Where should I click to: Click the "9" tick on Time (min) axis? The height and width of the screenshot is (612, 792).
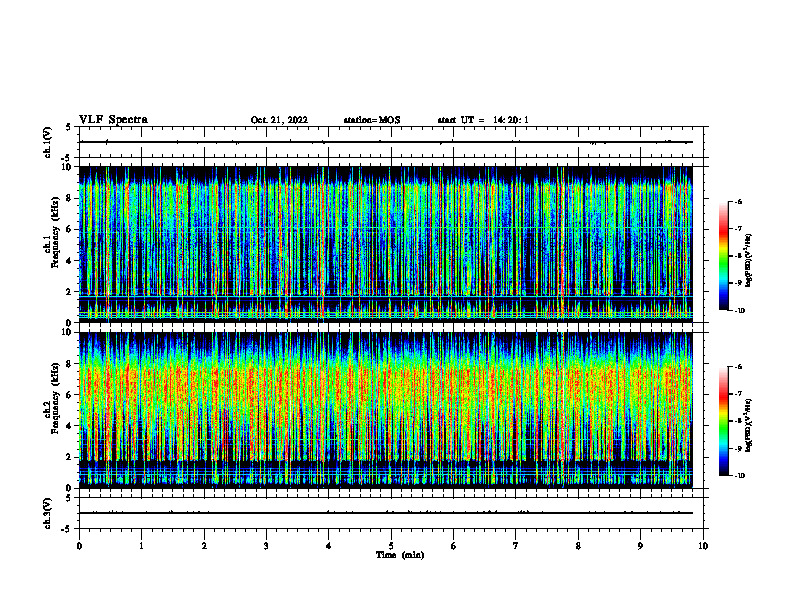(x=640, y=546)
